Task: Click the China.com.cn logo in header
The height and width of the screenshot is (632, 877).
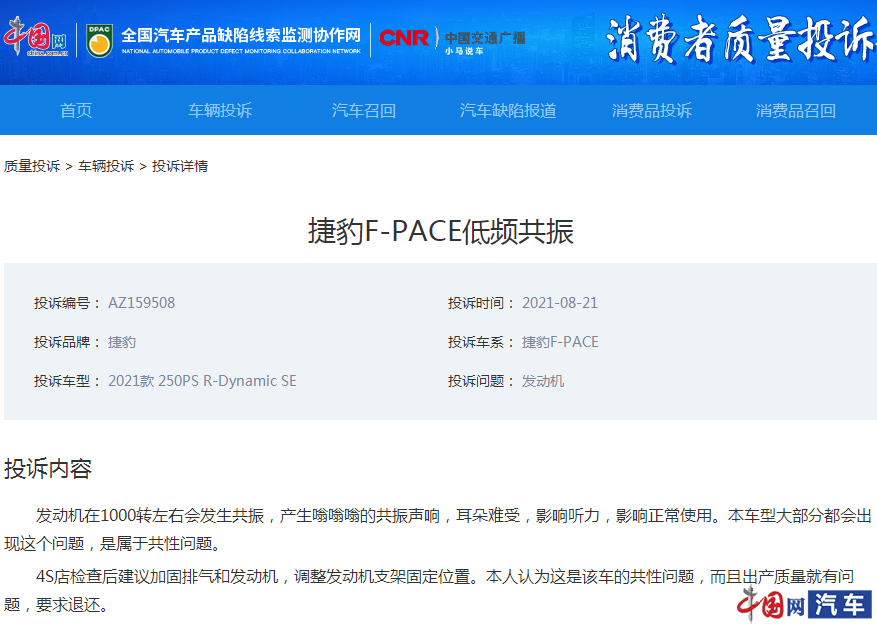Action: tap(36, 37)
